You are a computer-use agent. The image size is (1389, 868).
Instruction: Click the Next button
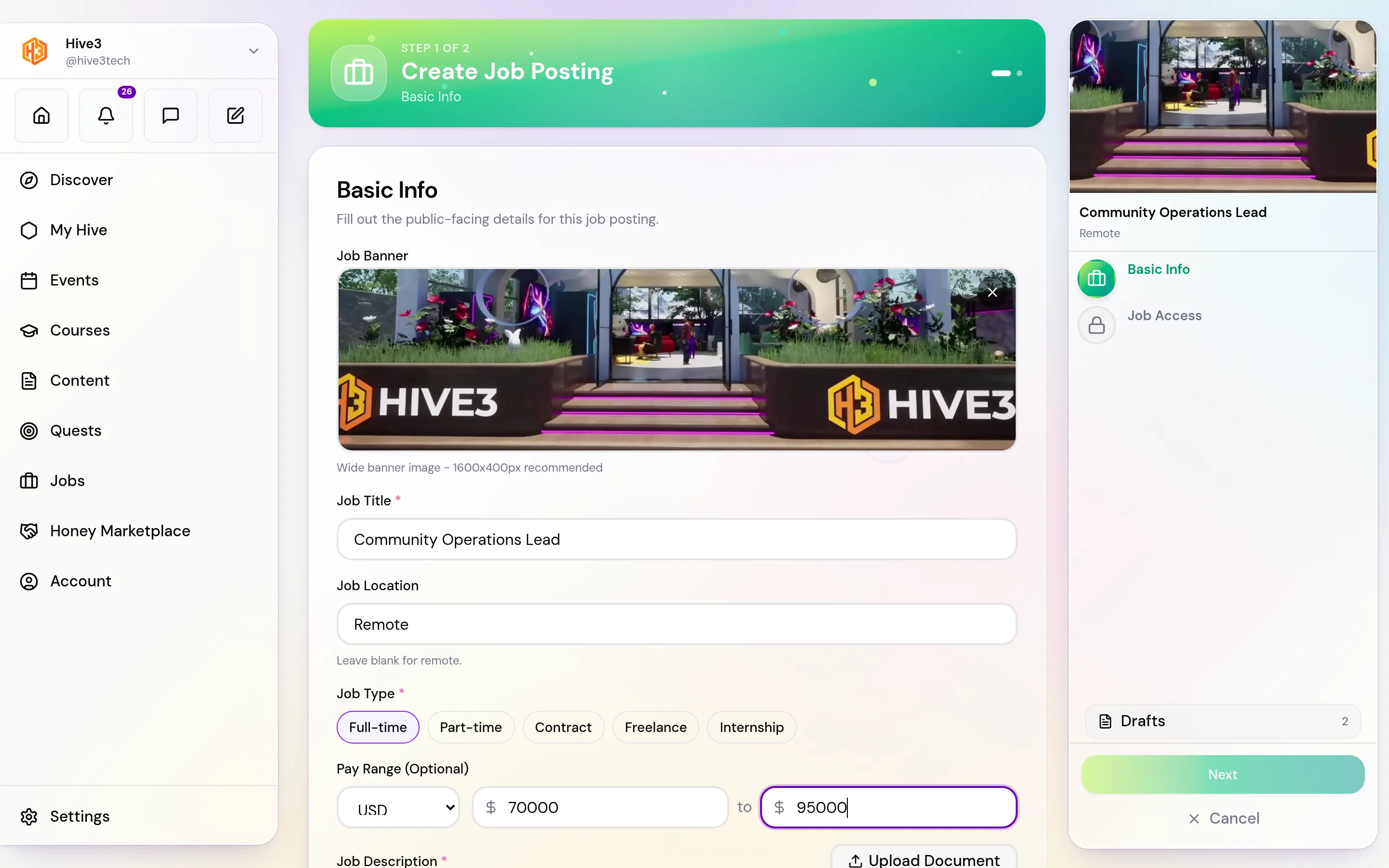coord(1223,774)
